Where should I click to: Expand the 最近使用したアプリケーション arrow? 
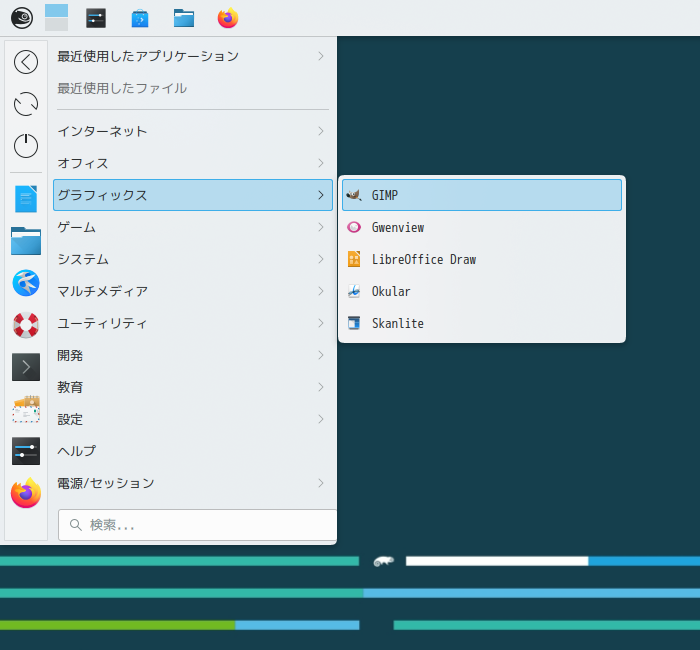321,56
